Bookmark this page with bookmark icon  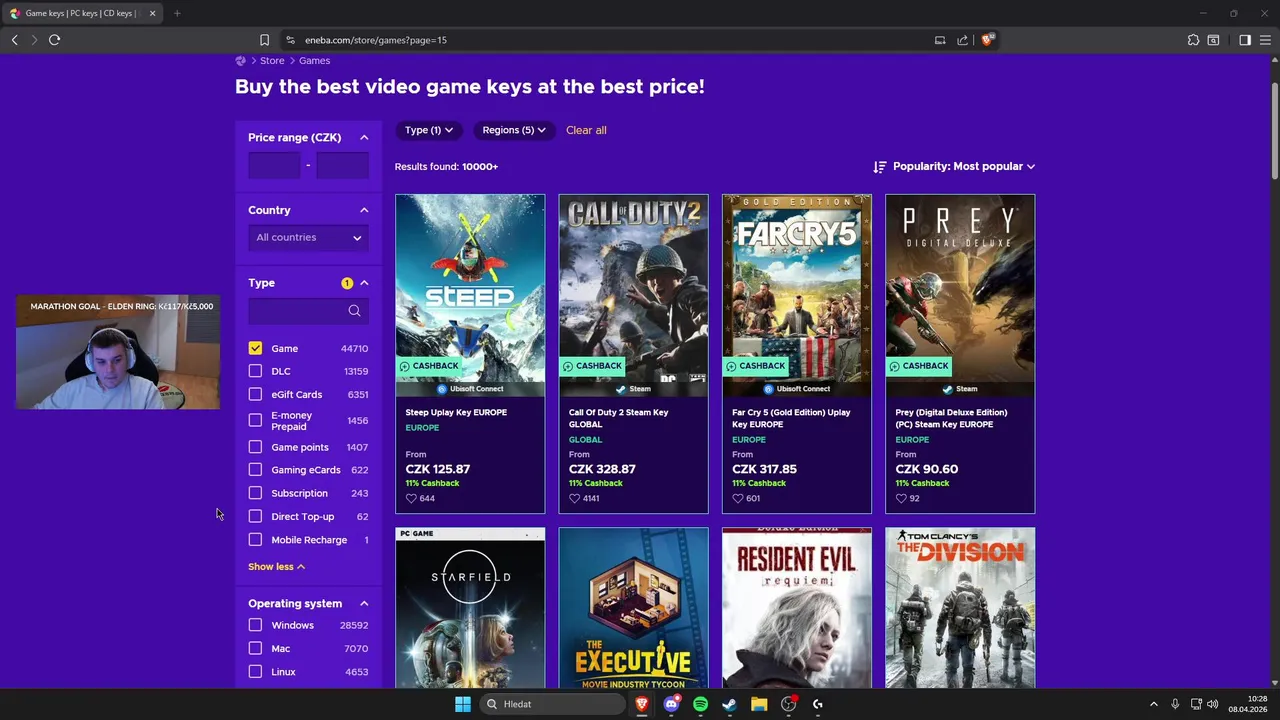[x=264, y=40]
